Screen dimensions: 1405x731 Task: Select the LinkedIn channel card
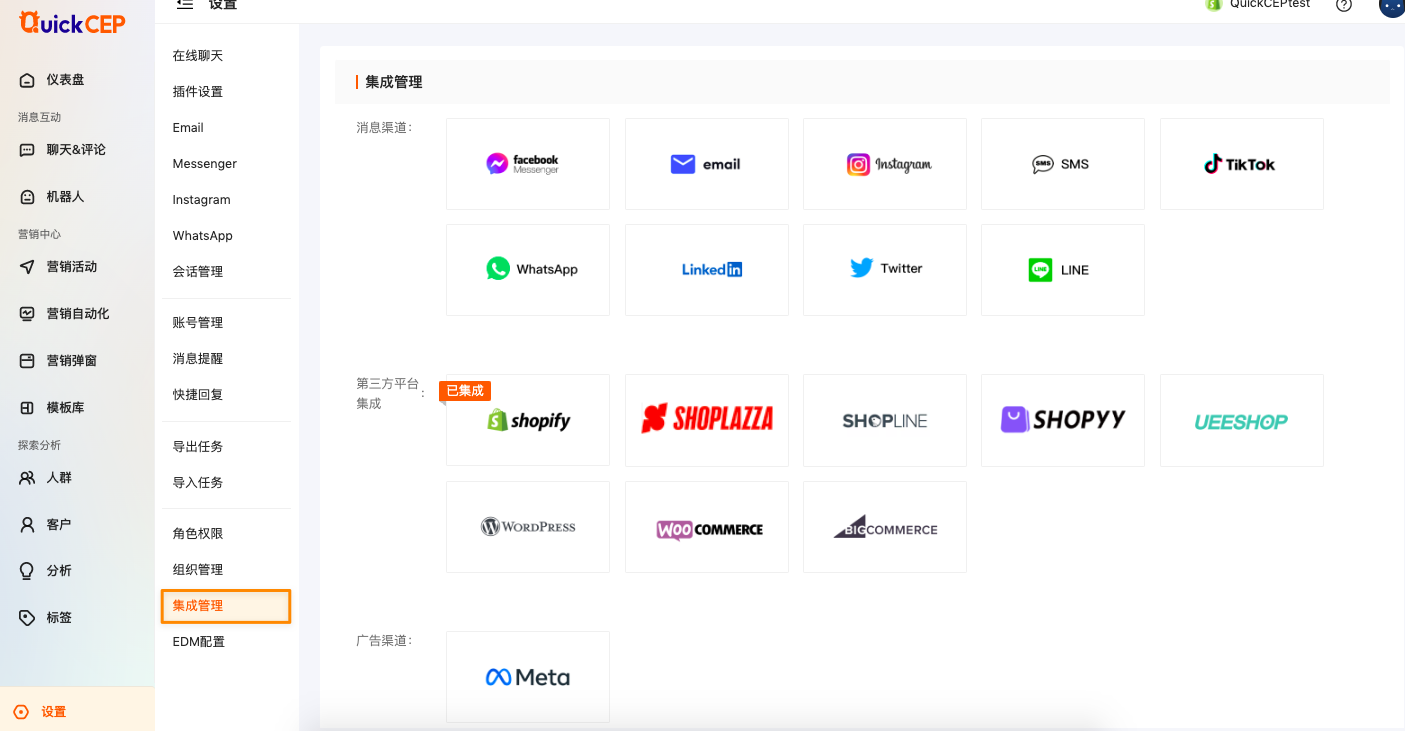[x=707, y=270]
